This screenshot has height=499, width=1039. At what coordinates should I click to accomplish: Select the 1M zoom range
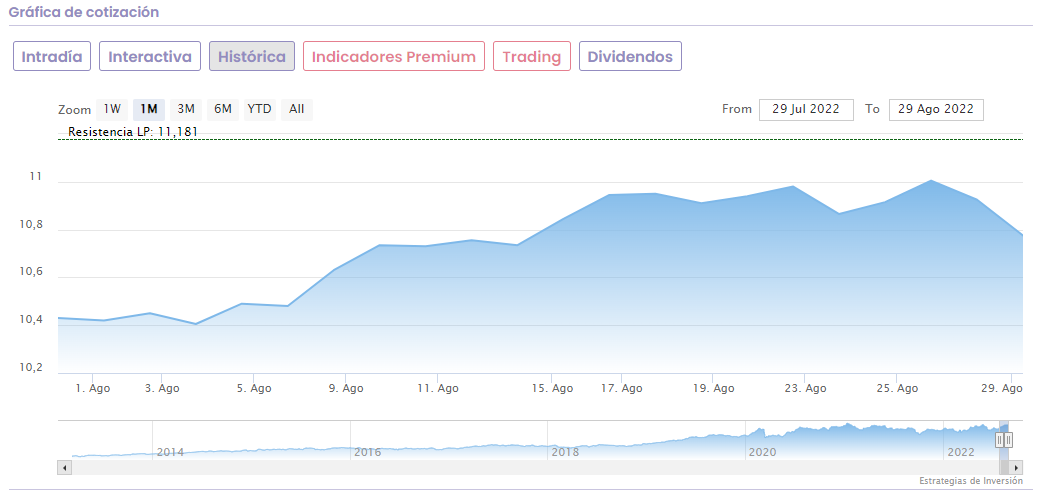[x=149, y=109]
